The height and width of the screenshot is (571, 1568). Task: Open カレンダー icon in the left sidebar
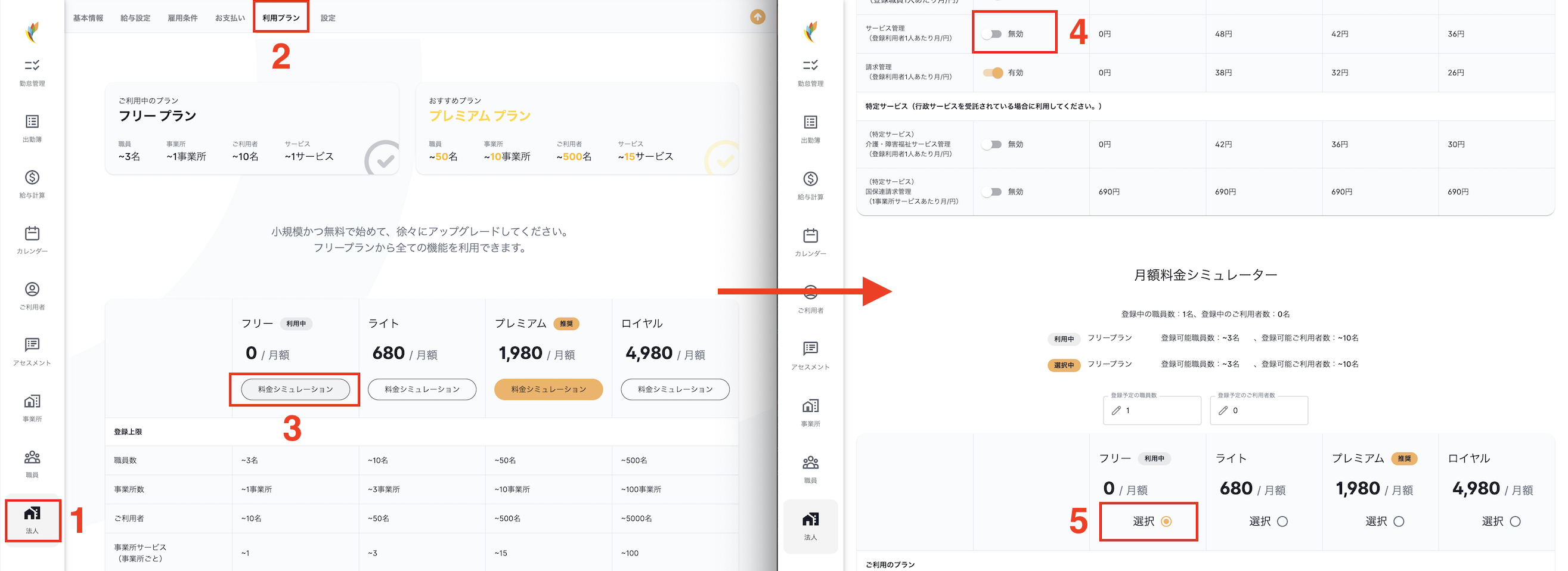point(32,239)
